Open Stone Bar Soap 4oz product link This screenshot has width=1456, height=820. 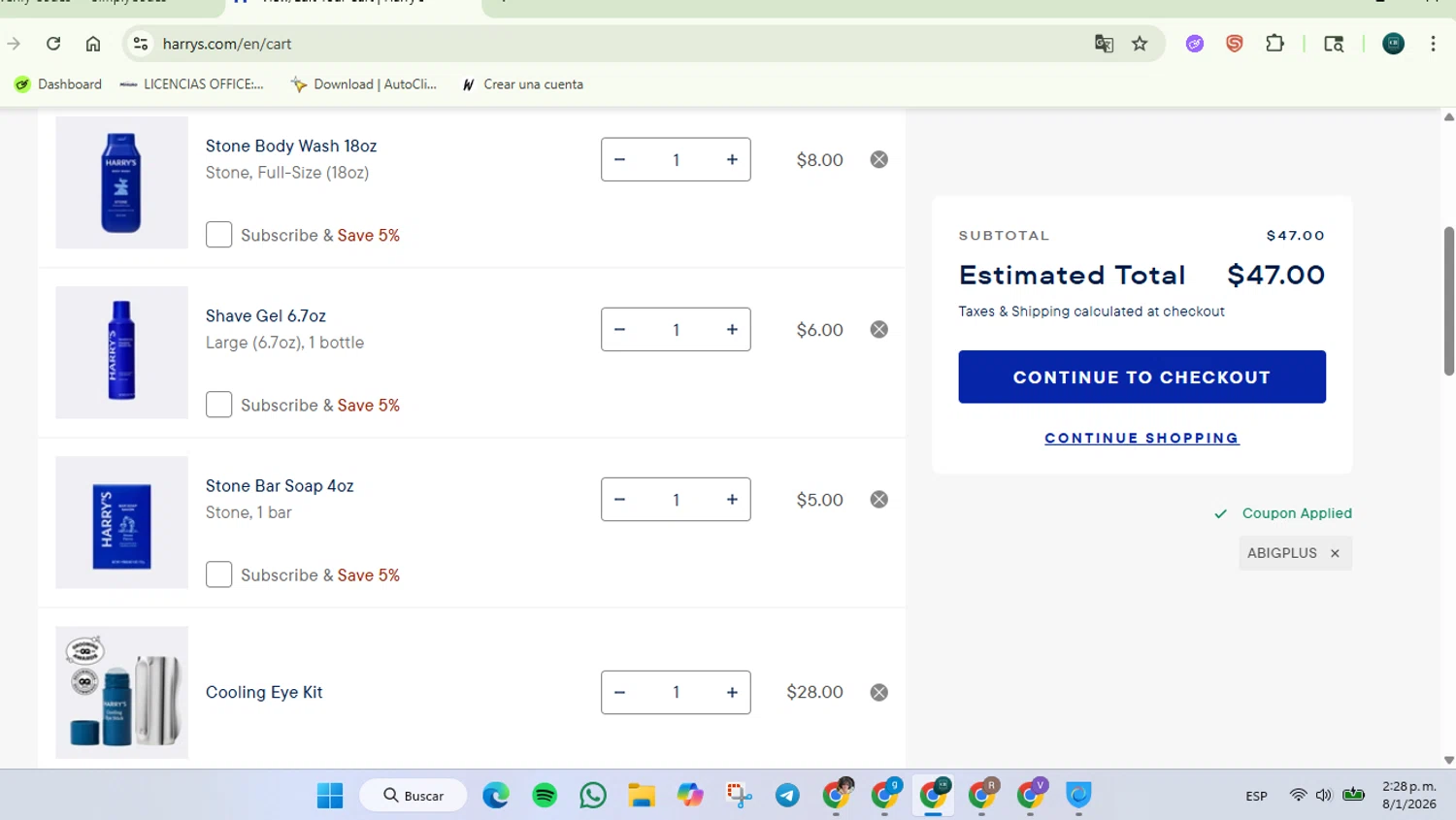tap(280, 485)
